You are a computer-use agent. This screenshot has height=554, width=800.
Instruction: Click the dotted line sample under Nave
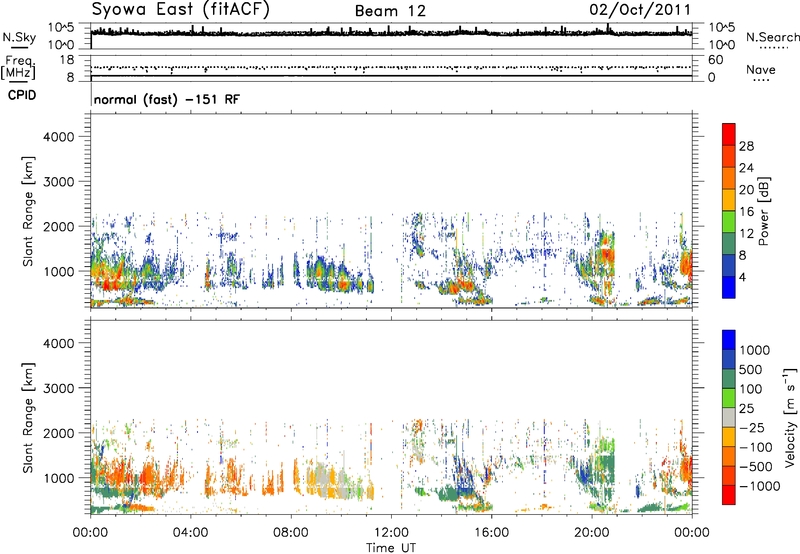point(761,80)
